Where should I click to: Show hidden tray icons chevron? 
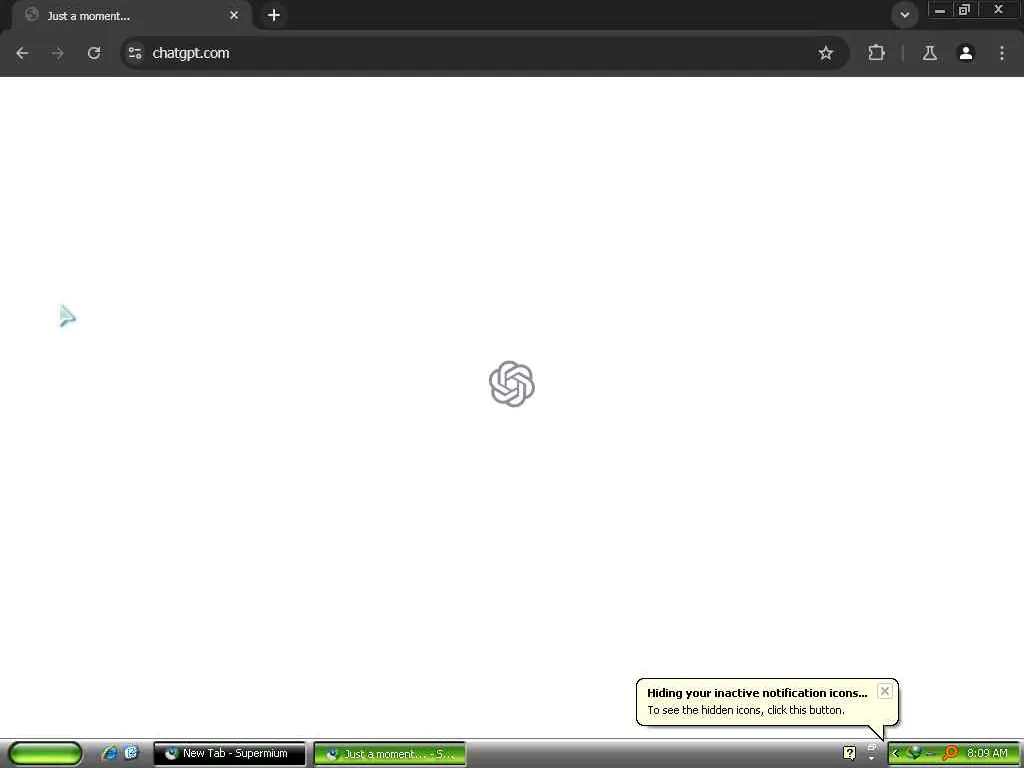pos(896,754)
